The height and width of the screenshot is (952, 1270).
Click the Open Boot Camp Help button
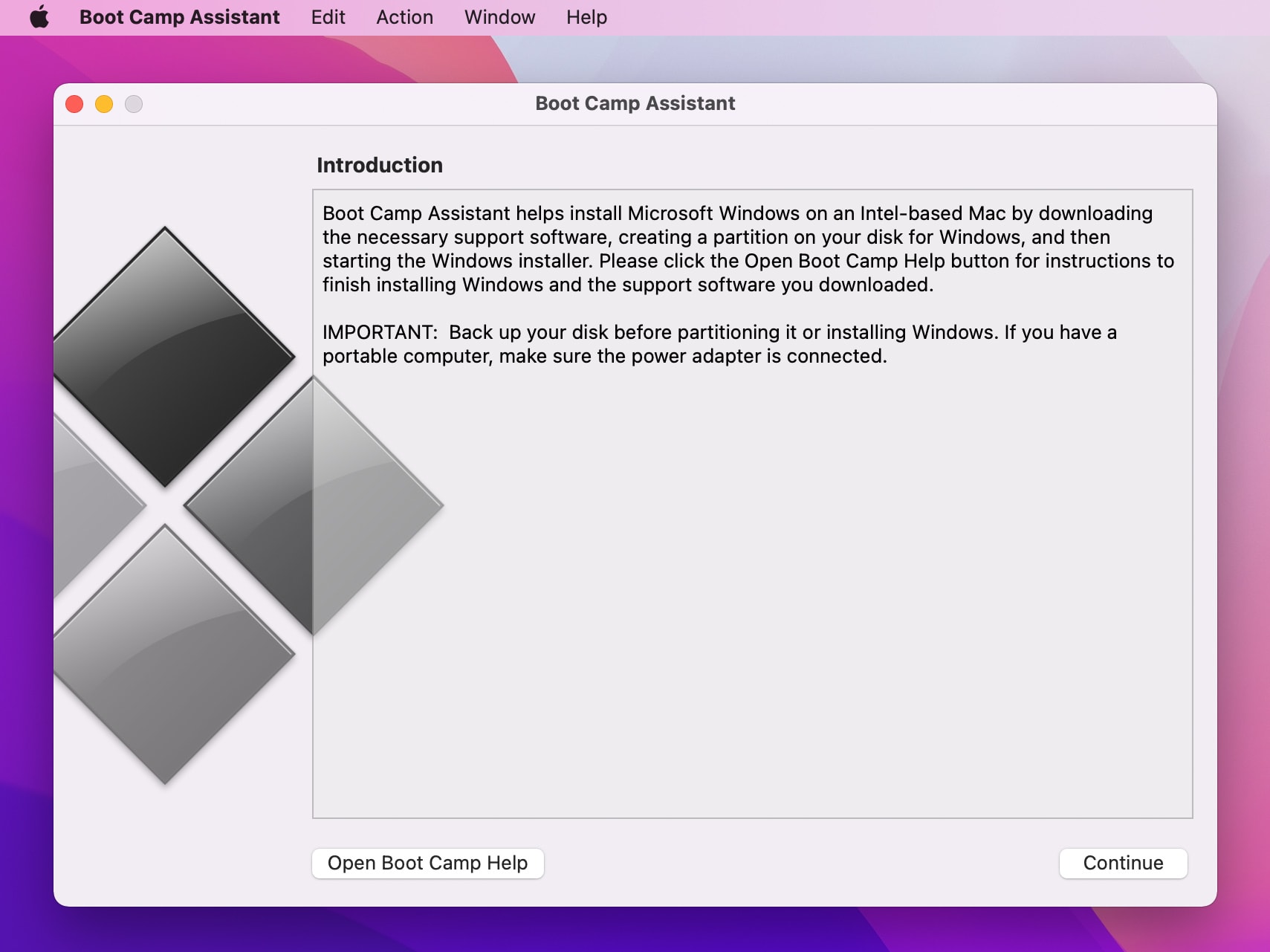click(x=427, y=863)
